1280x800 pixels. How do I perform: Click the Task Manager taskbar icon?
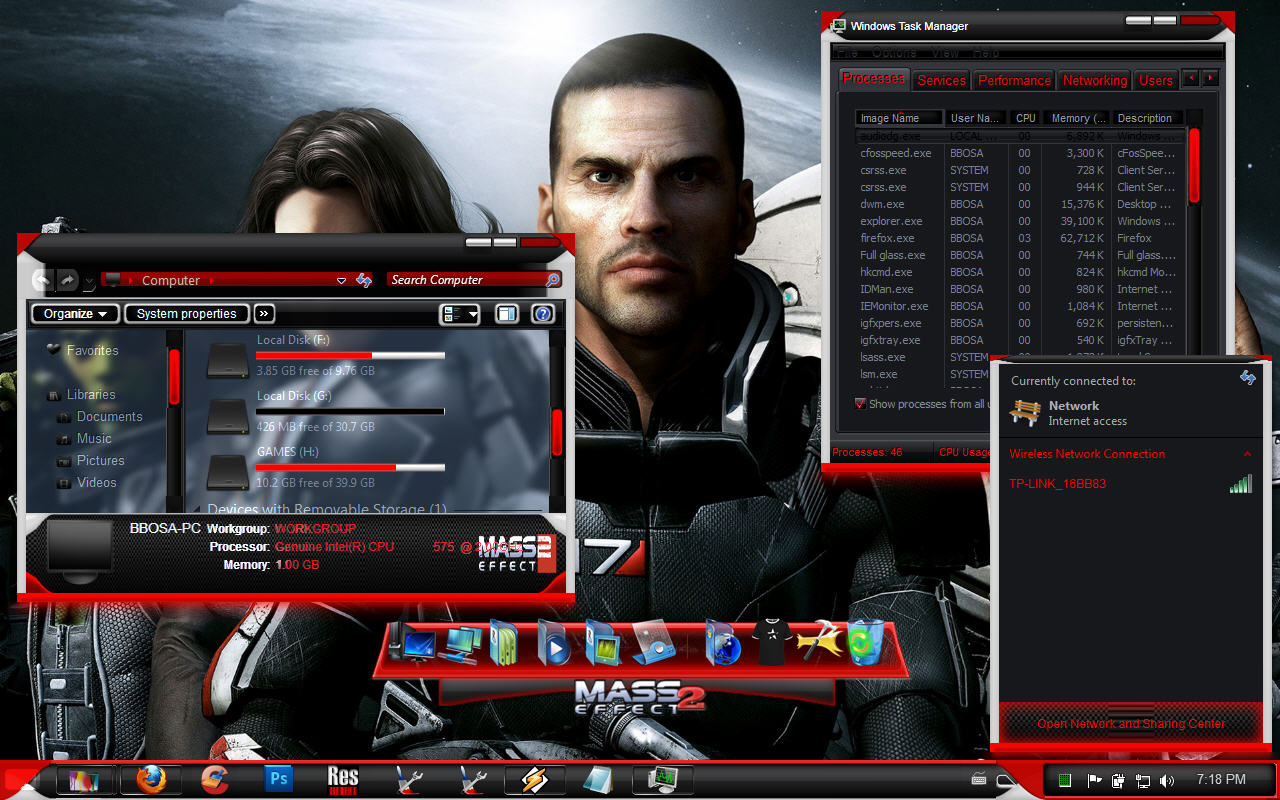663,779
